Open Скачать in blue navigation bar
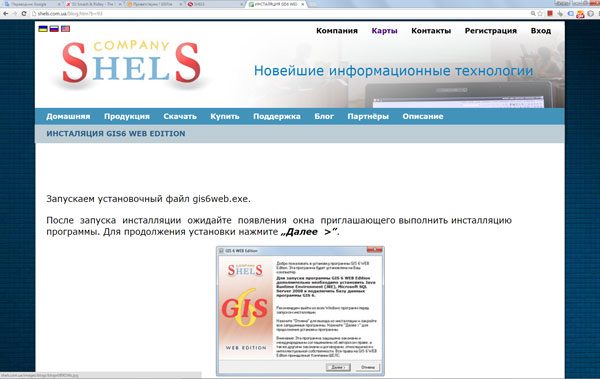Viewport: 600px width, 379px height. tap(180, 116)
